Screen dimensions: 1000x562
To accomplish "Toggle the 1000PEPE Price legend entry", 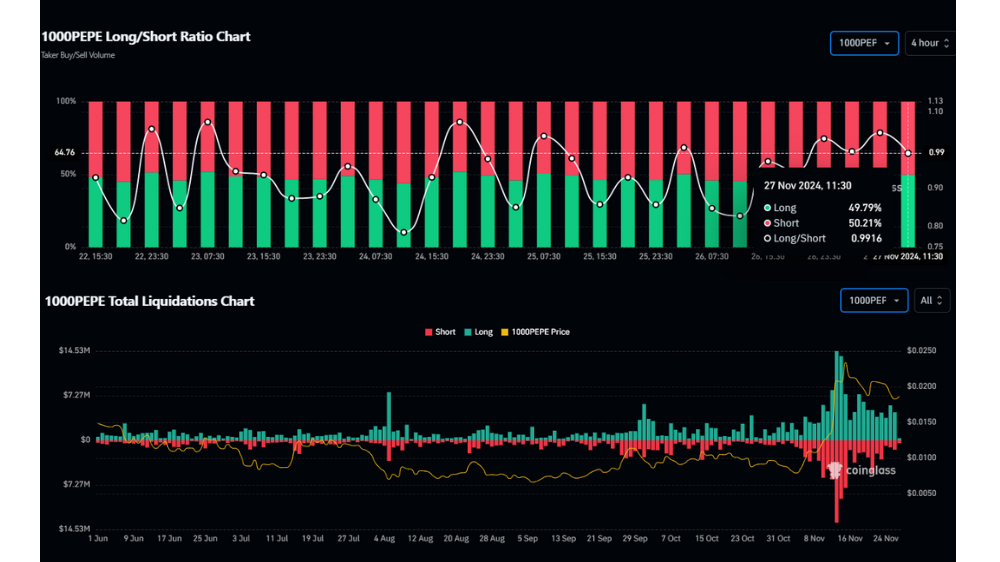I will point(535,332).
